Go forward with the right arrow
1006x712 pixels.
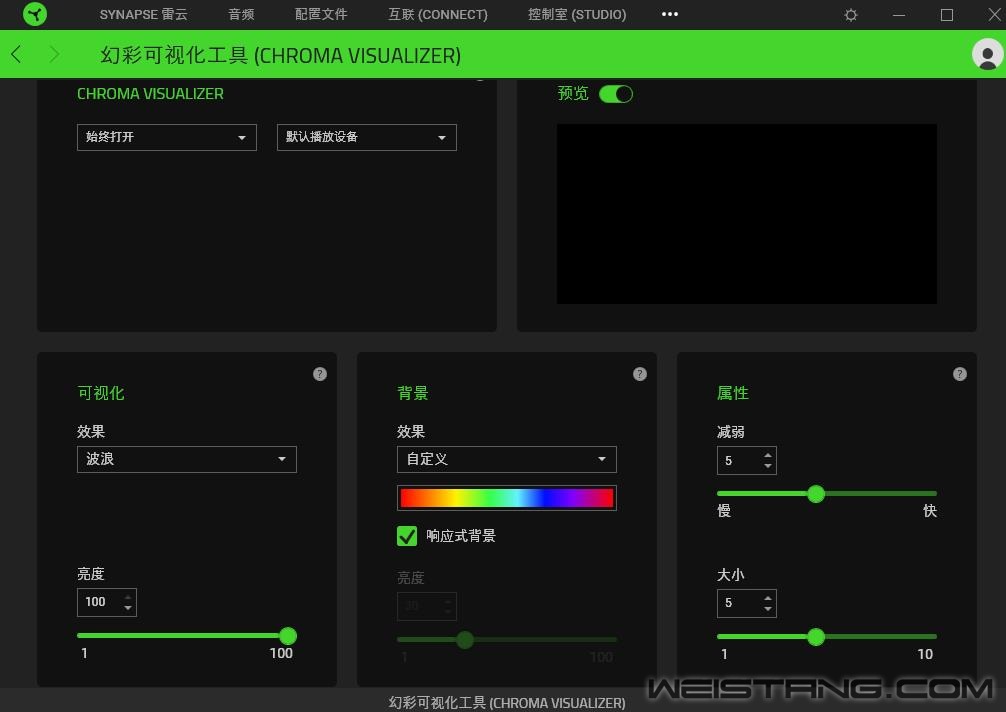coord(54,55)
